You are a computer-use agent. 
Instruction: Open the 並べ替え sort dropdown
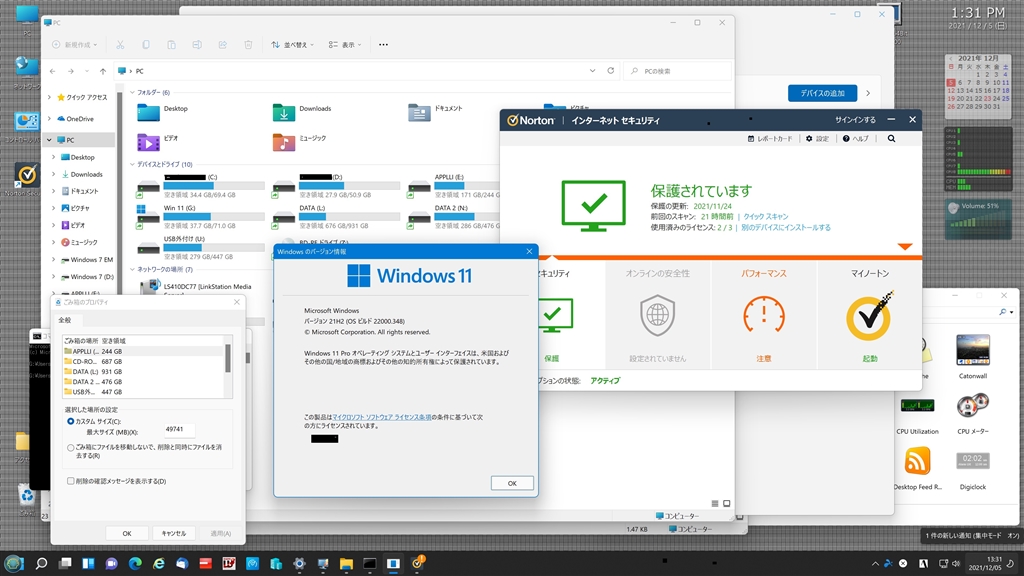pyautogui.click(x=293, y=44)
